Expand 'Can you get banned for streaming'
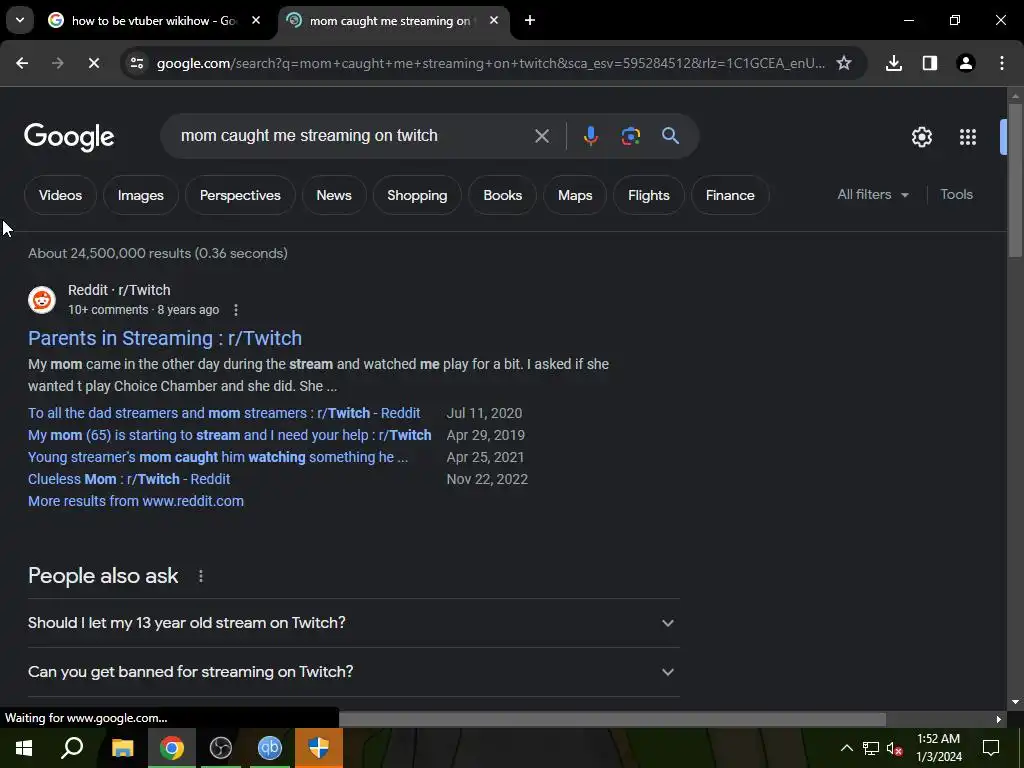This screenshot has height=768, width=1024. (353, 672)
